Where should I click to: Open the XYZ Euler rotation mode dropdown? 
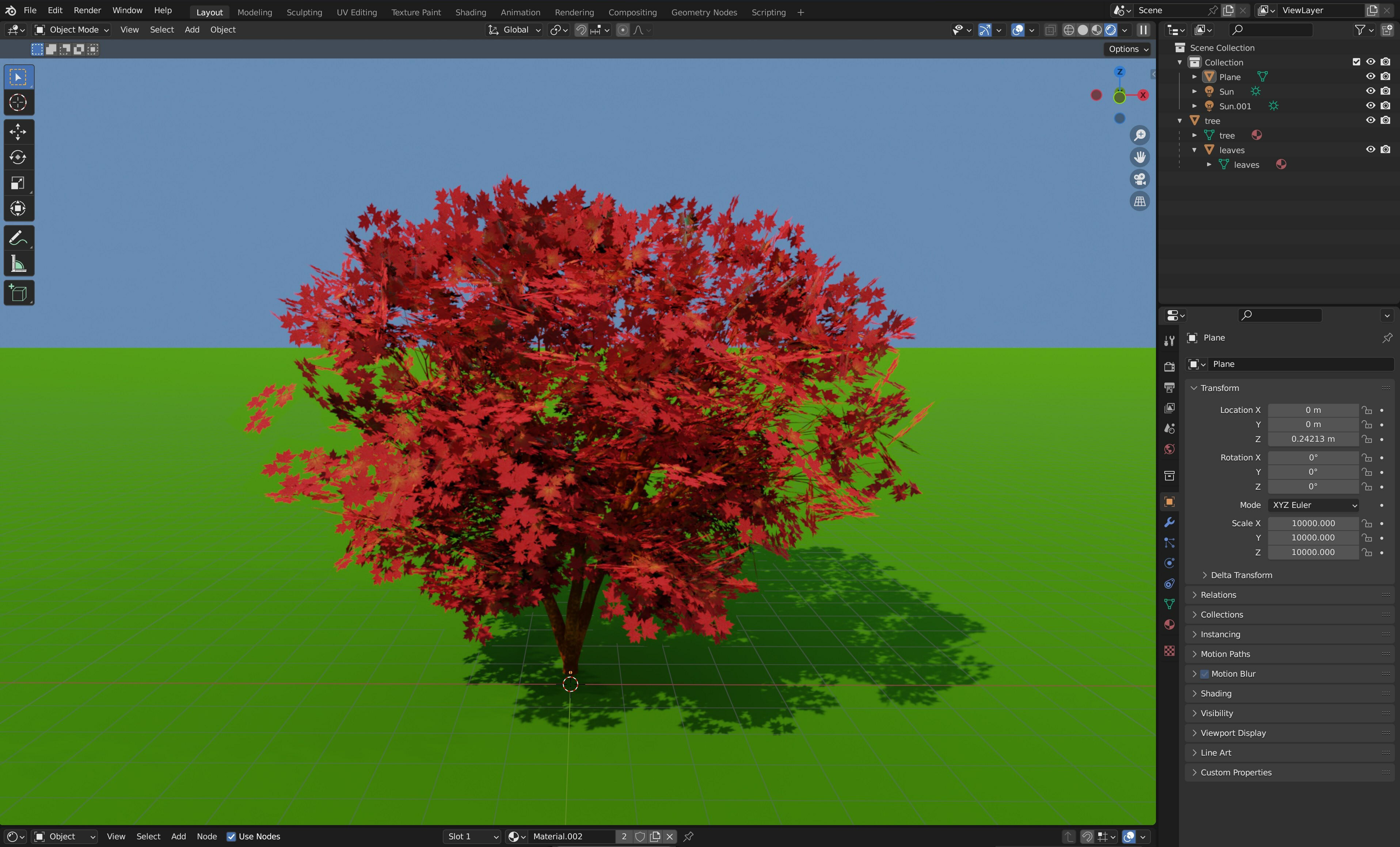click(1314, 505)
